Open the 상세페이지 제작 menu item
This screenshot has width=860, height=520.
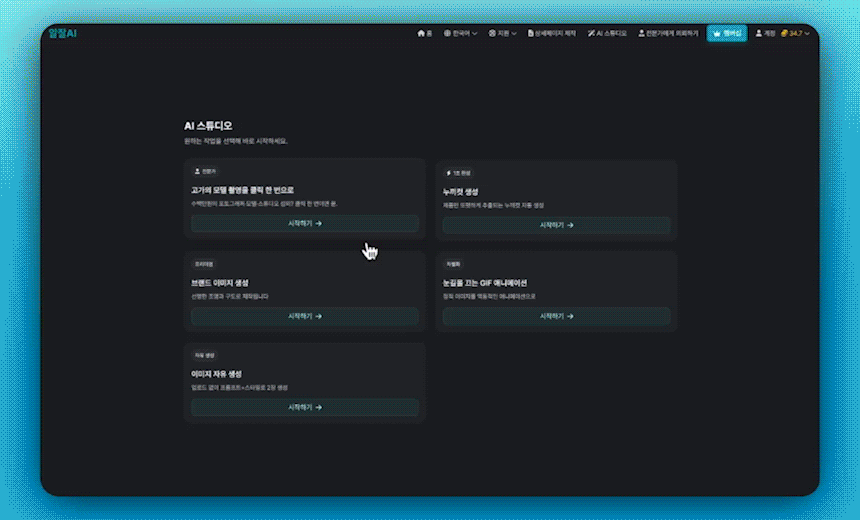tap(555, 33)
